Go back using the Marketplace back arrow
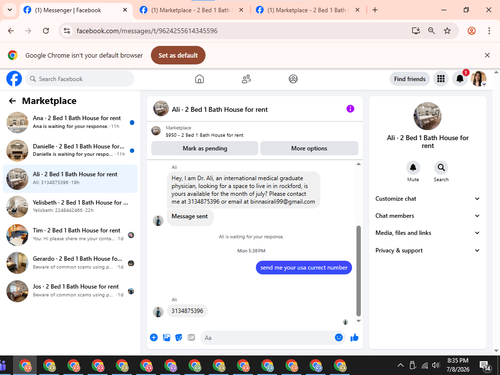This screenshot has height=375, width=500. [12, 101]
